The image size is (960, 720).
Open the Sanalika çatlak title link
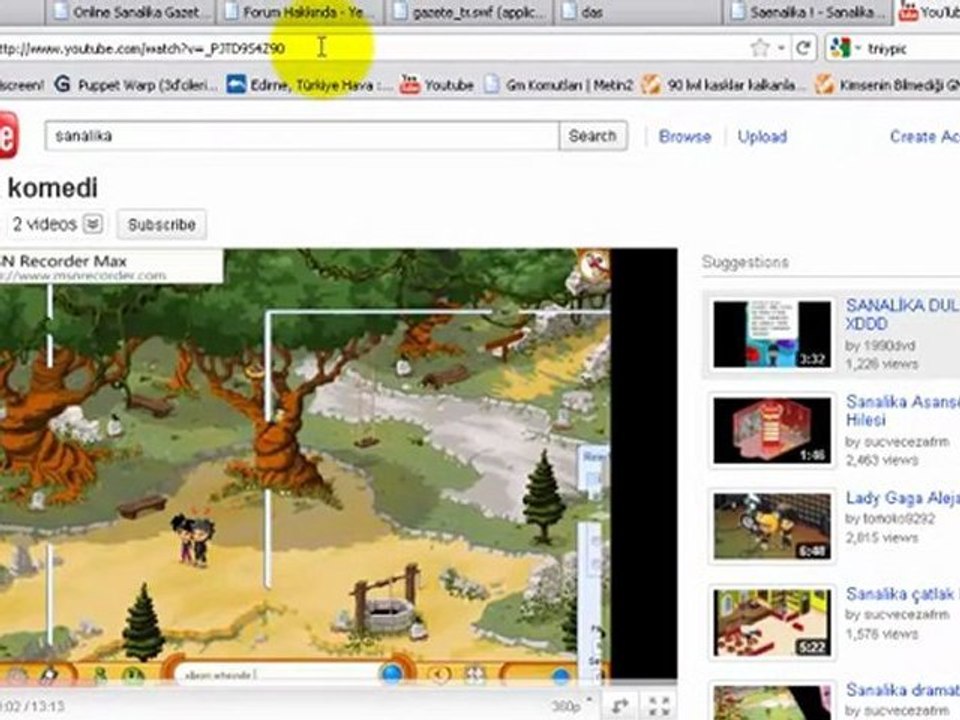(x=902, y=594)
